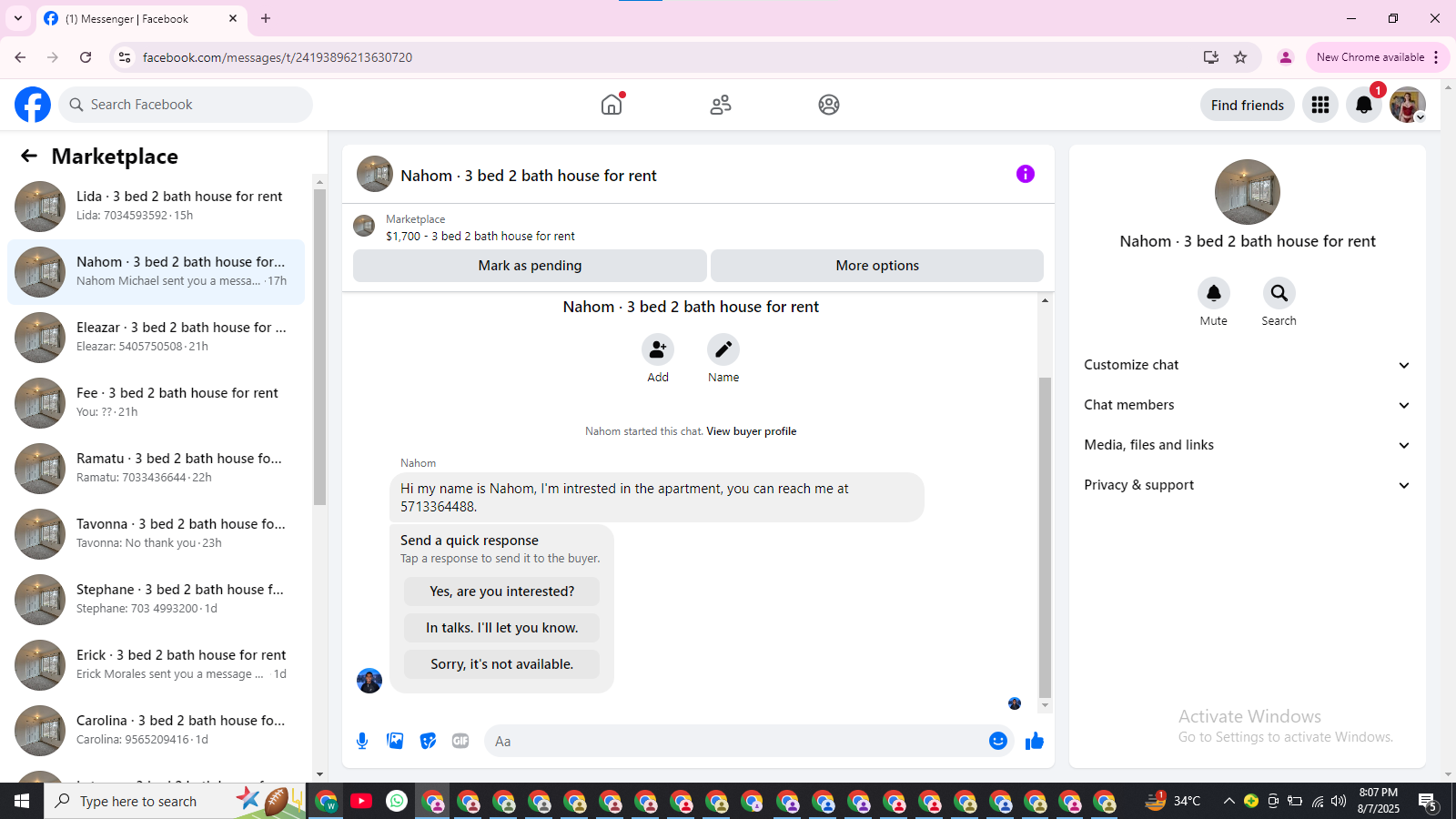Viewport: 1456px width, 819px height.
Task: Send a thumbs-up like
Action: (x=1035, y=741)
